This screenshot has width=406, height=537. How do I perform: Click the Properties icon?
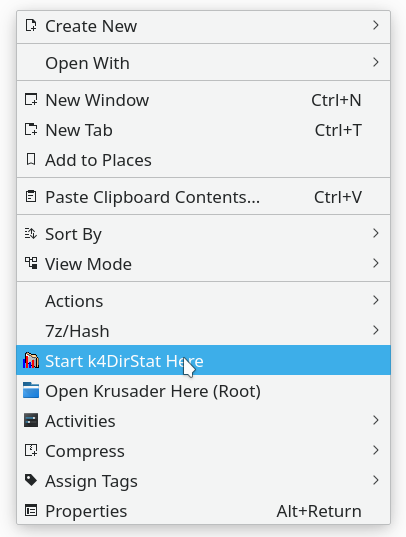[31, 511]
